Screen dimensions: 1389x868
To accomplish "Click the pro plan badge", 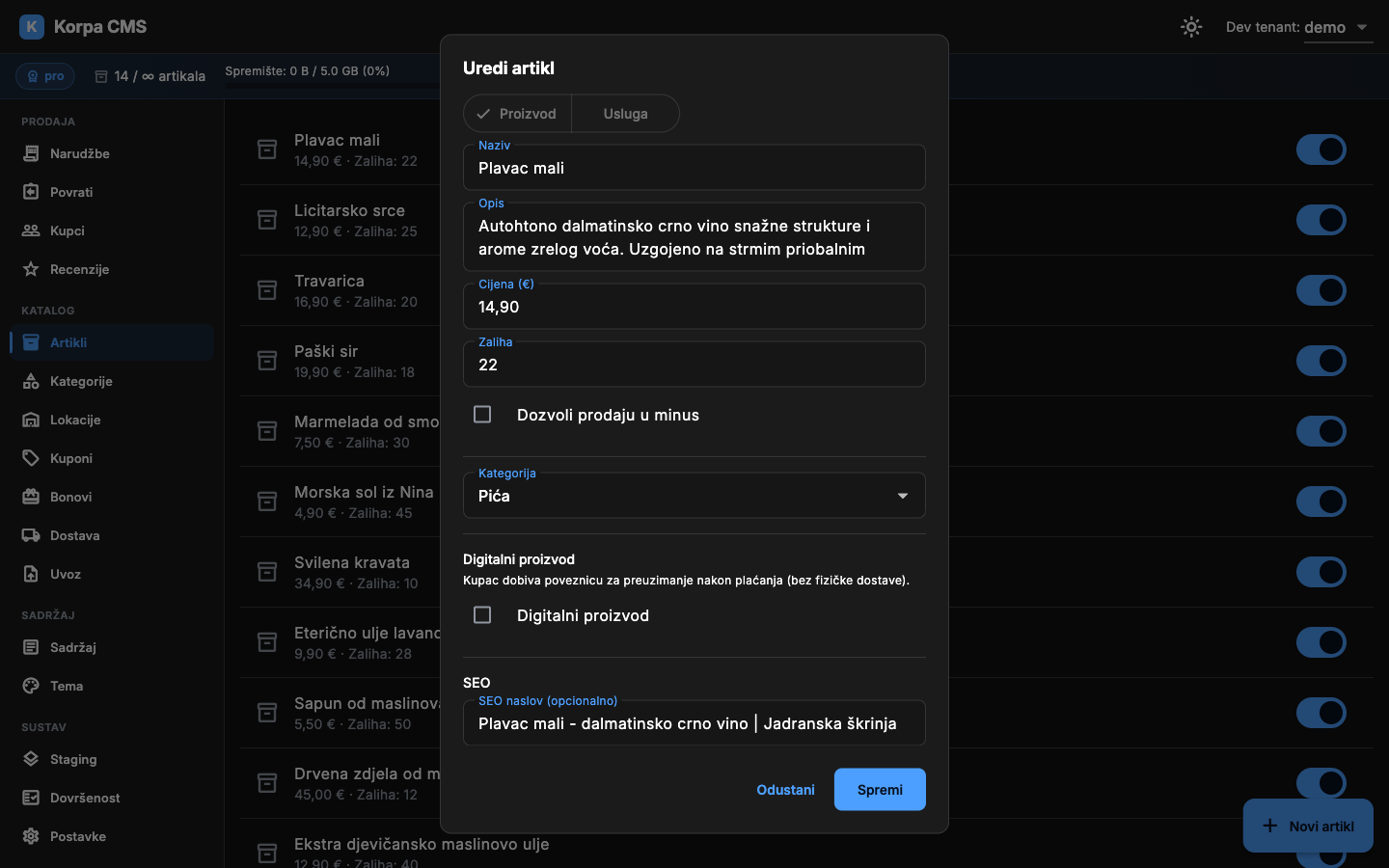I will tap(45, 76).
